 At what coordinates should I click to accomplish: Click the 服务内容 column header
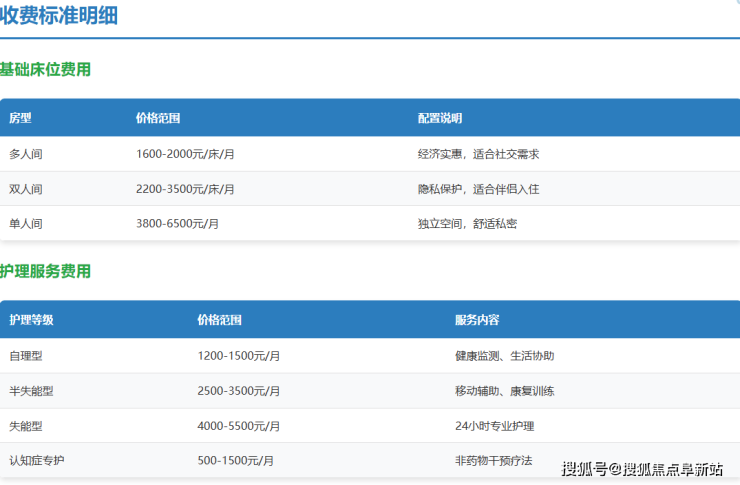[477, 320]
